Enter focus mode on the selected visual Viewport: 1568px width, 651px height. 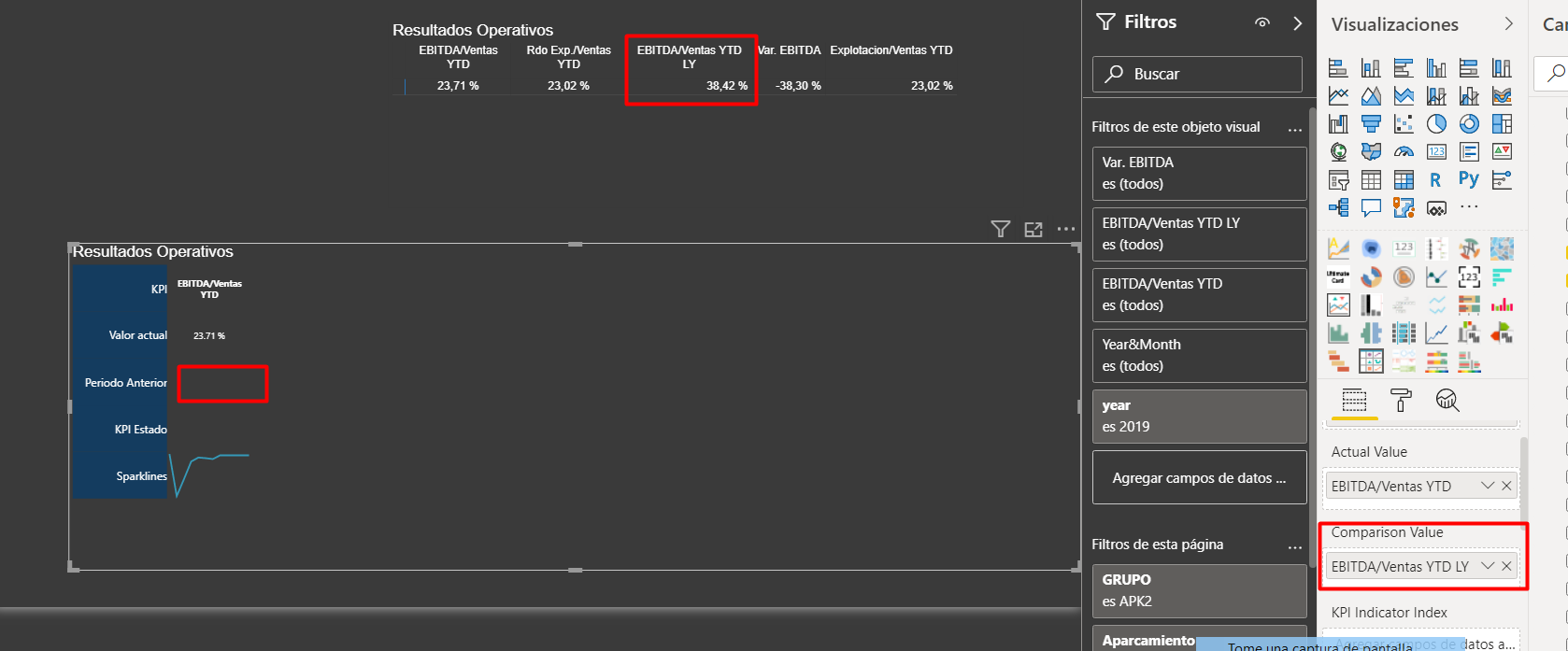[x=1033, y=229]
